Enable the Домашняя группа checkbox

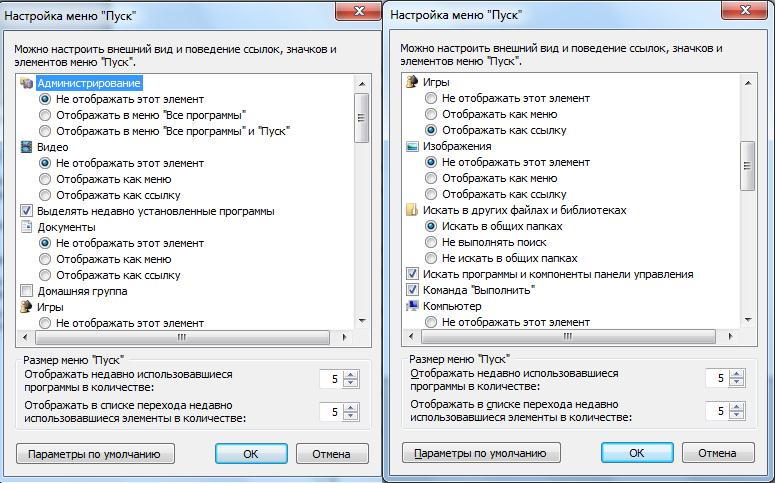click(x=26, y=291)
